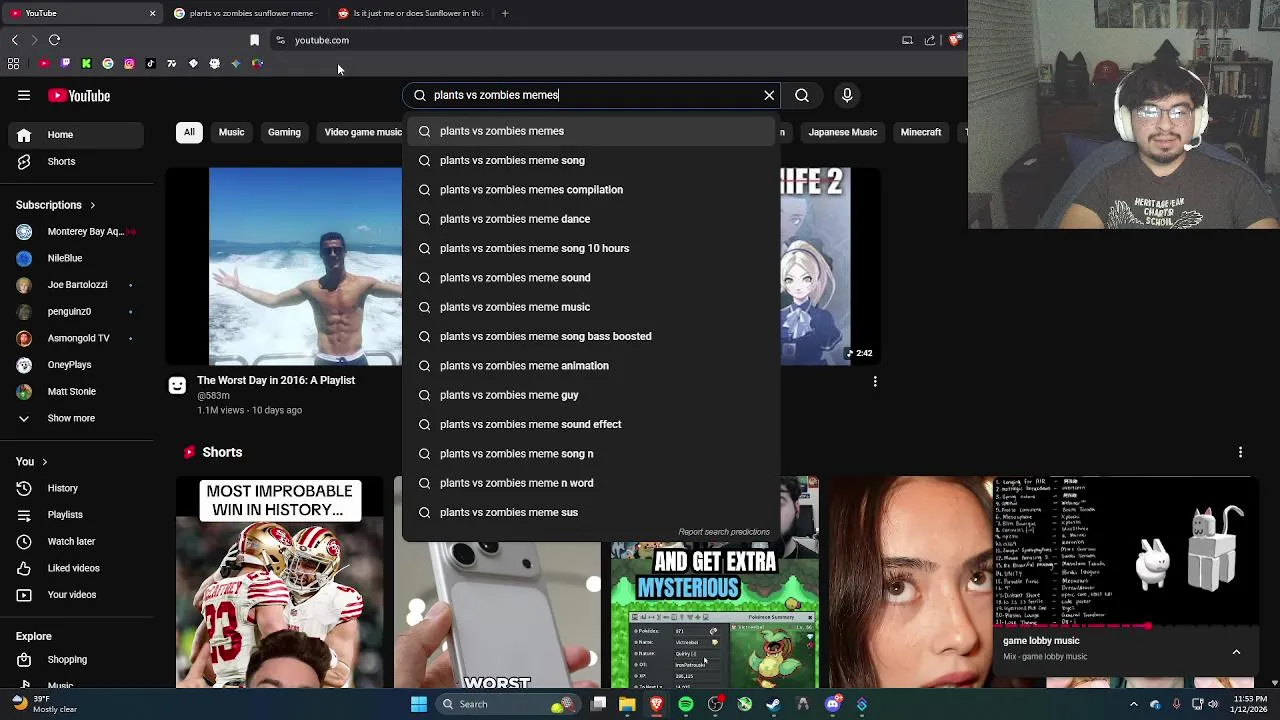Bookmark this page with the bookmark icon
The image size is (1280, 720).
pyautogui.click(x=254, y=40)
